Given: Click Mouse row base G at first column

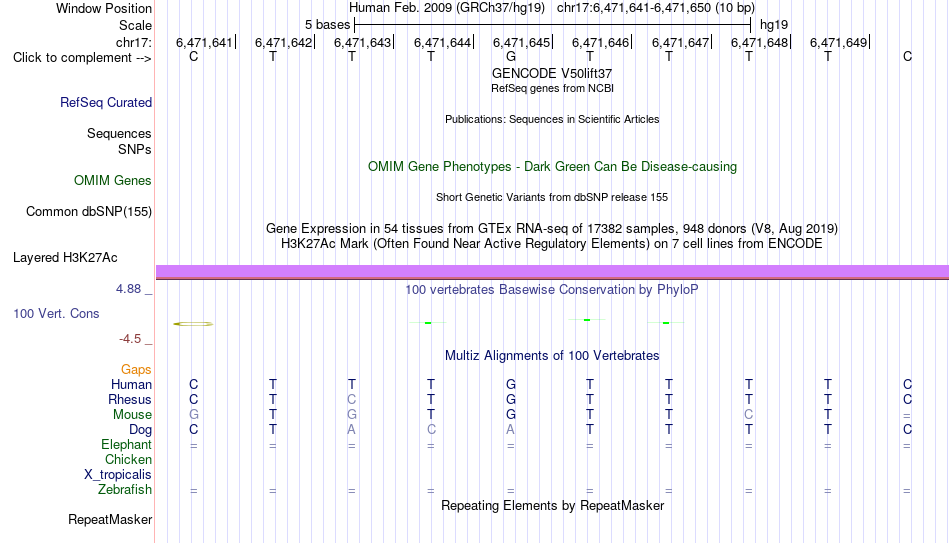Looking at the screenshot, I should point(194,415).
